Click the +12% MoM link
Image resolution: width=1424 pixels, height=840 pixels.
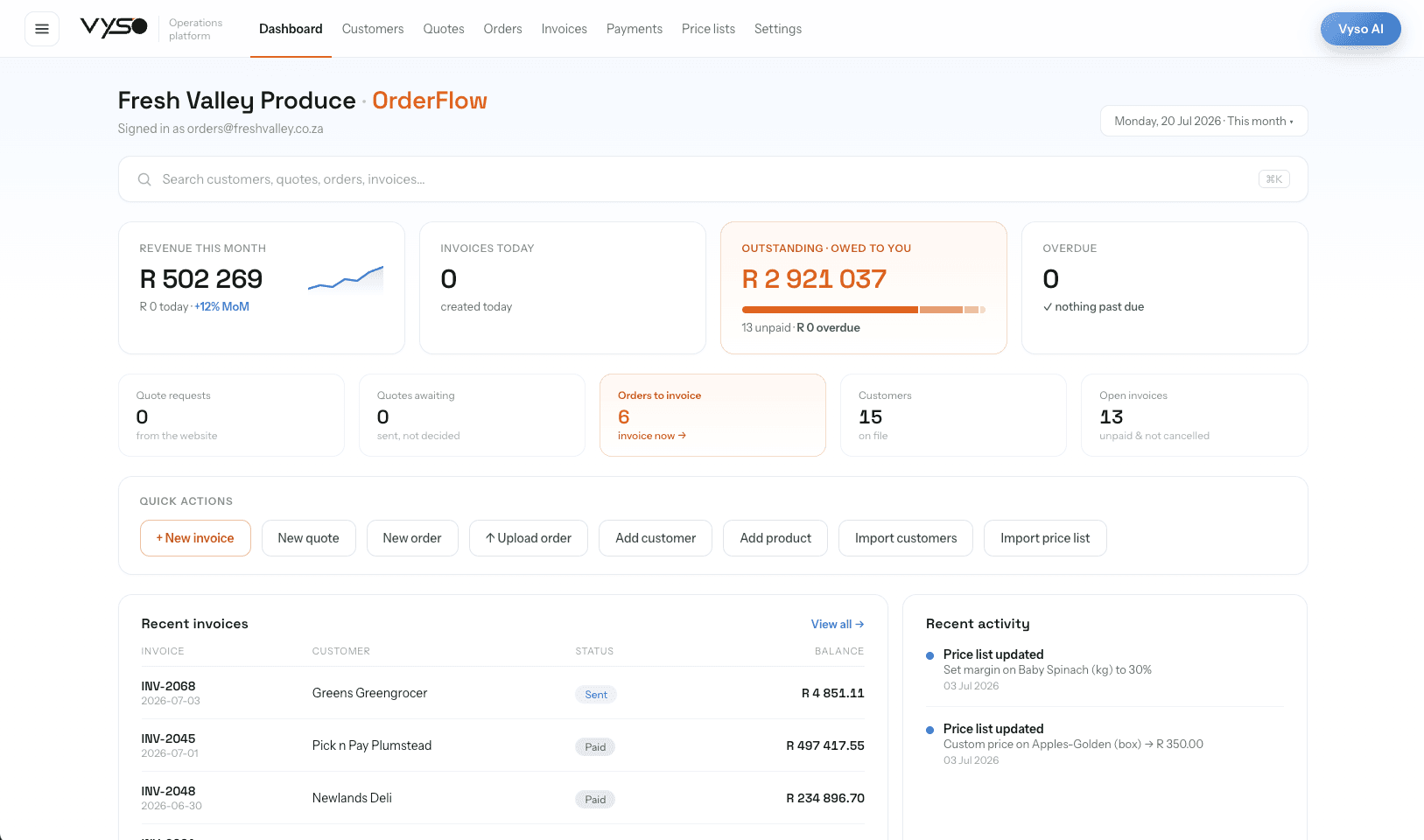point(222,307)
